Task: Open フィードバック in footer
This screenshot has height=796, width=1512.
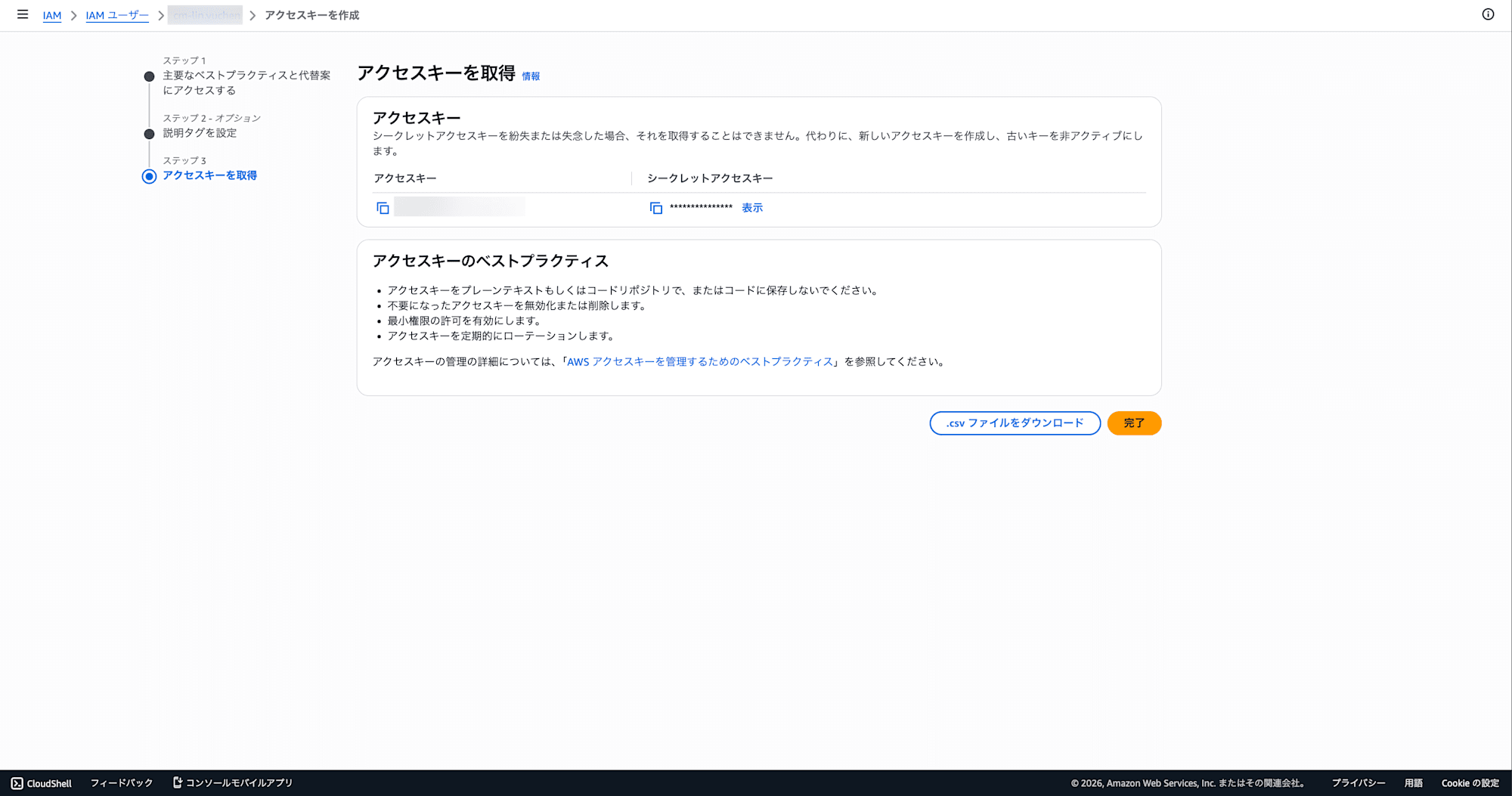Action: click(x=122, y=783)
